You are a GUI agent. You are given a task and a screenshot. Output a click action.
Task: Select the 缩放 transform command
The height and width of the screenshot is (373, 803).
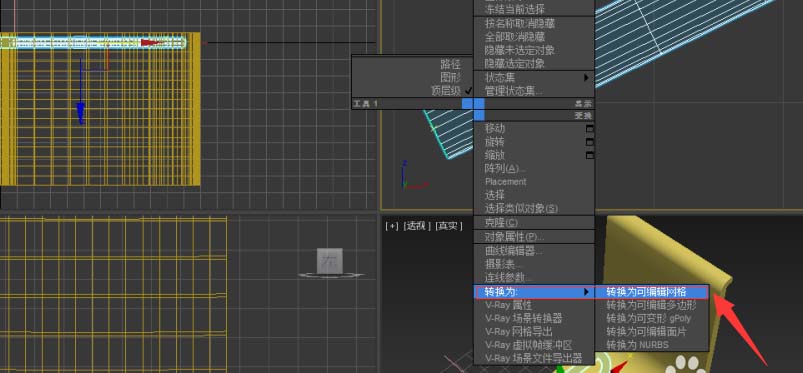(495, 155)
